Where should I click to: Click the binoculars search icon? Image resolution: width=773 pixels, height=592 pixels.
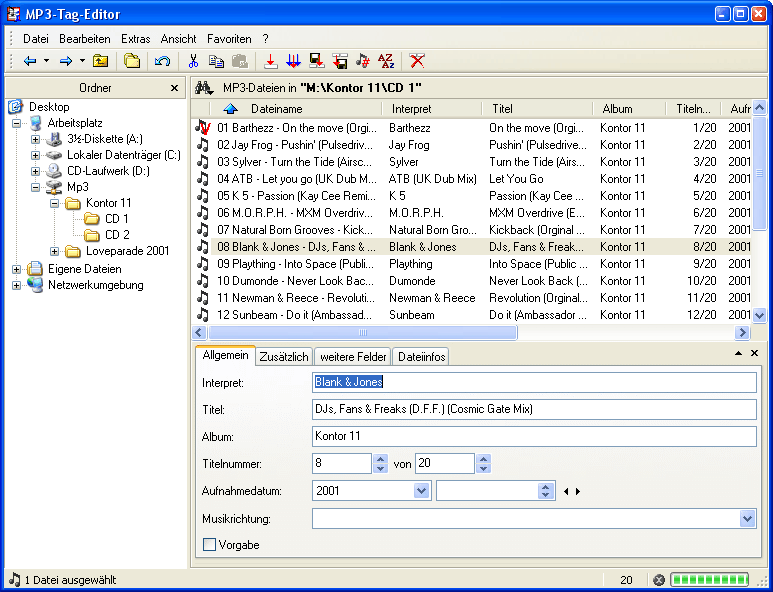(204, 88)
